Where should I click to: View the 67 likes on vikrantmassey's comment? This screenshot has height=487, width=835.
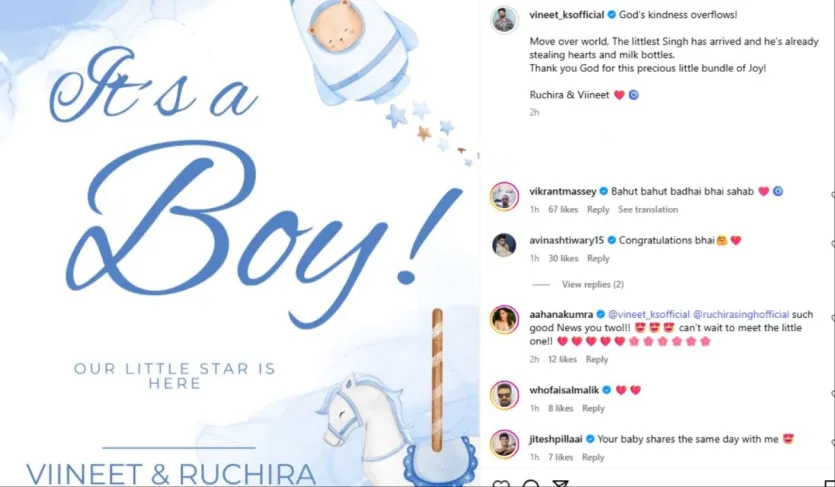563,210
